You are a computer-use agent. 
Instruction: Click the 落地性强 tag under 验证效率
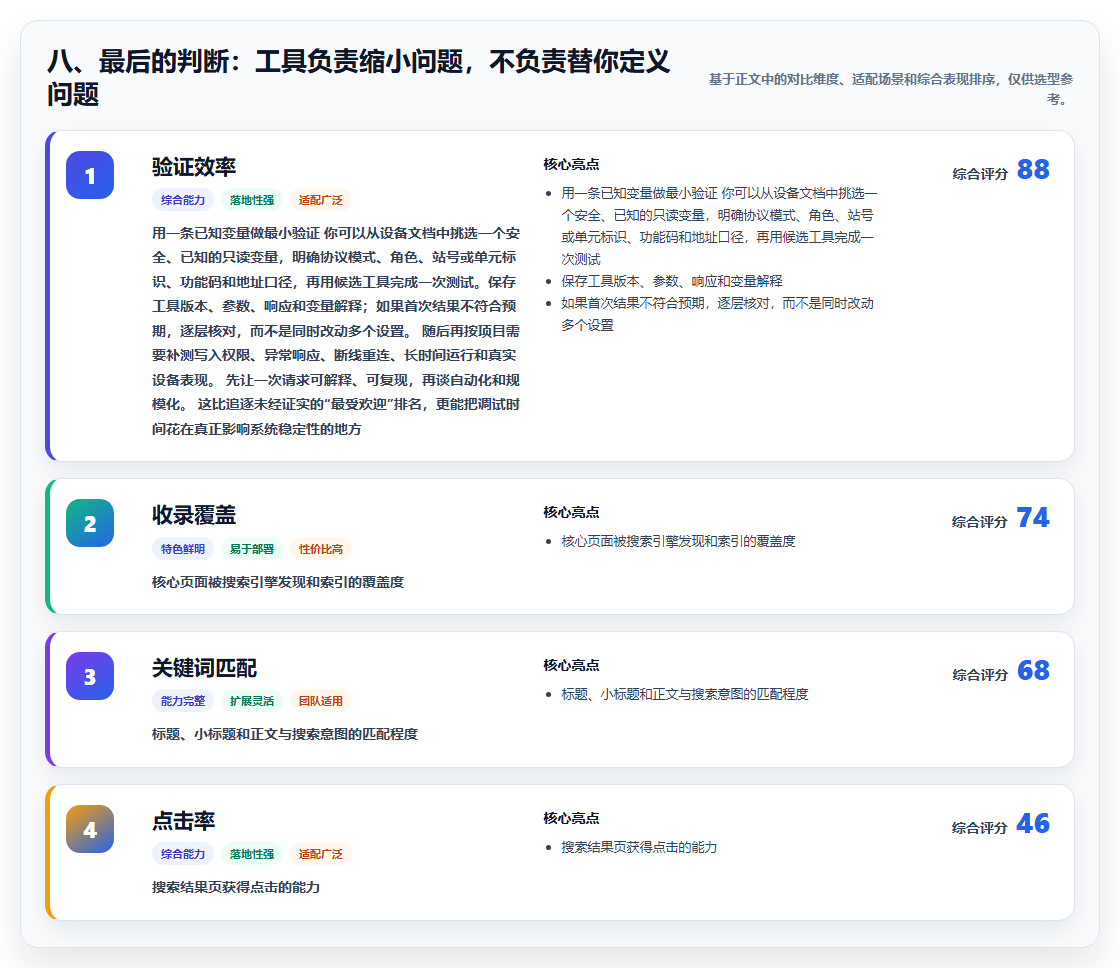coord(251,200)
